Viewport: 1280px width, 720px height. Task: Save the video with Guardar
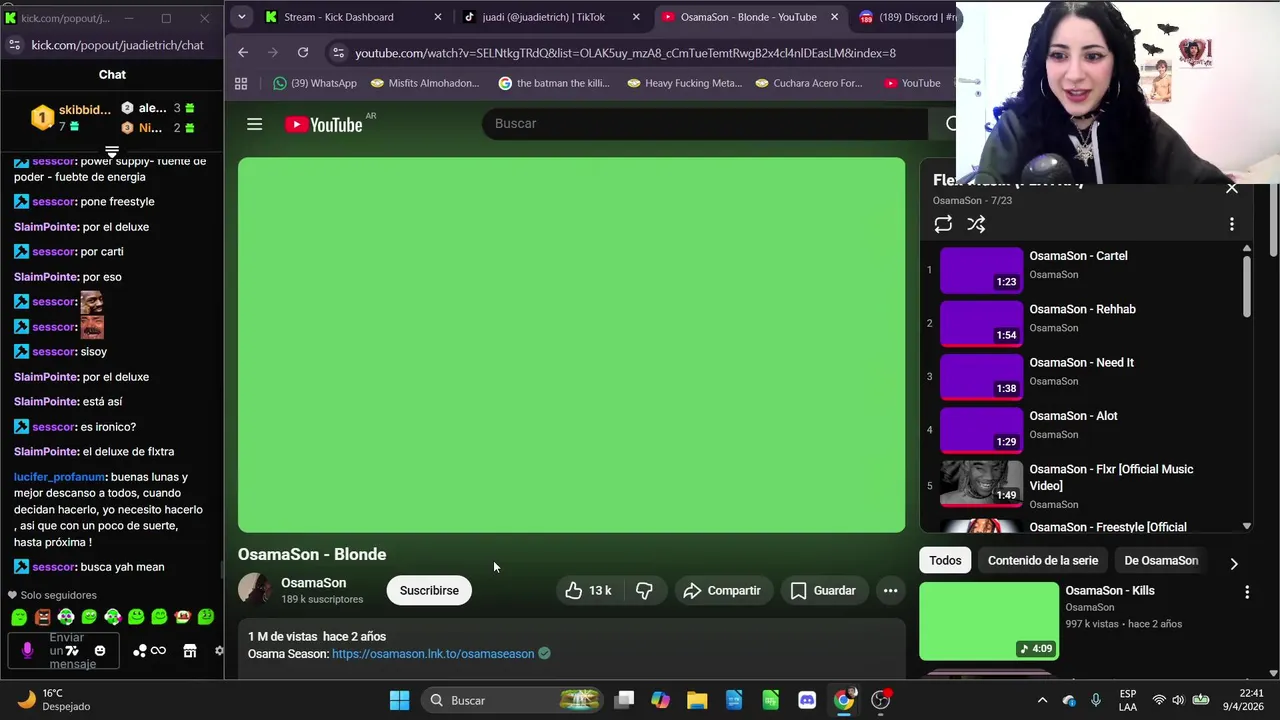[823, 591]
